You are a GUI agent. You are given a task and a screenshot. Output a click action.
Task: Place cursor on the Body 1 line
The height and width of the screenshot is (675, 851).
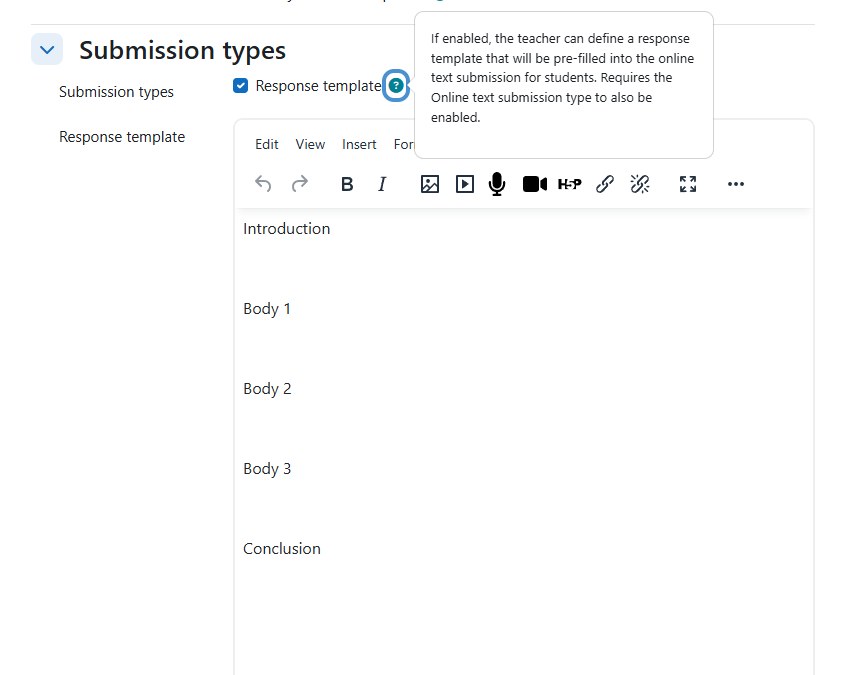[x=267, y=309]
